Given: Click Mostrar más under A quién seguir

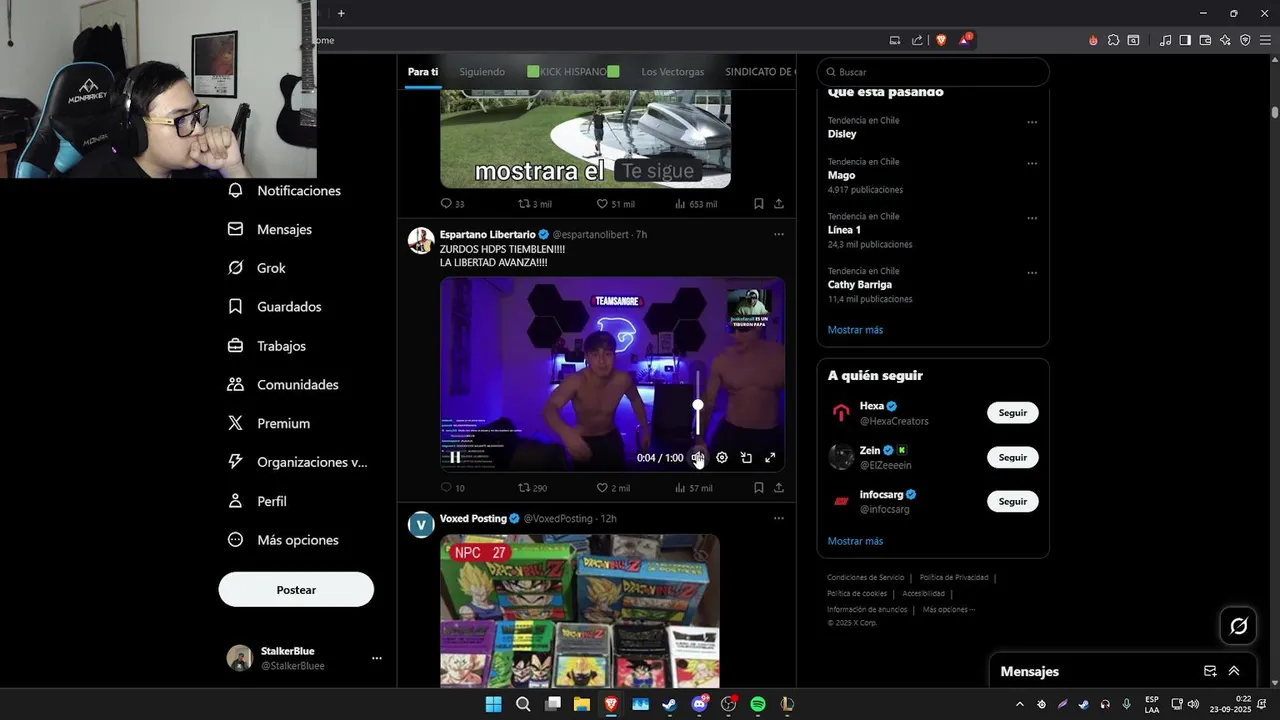Looking at the screenshot, I should (x=855, y=541).
